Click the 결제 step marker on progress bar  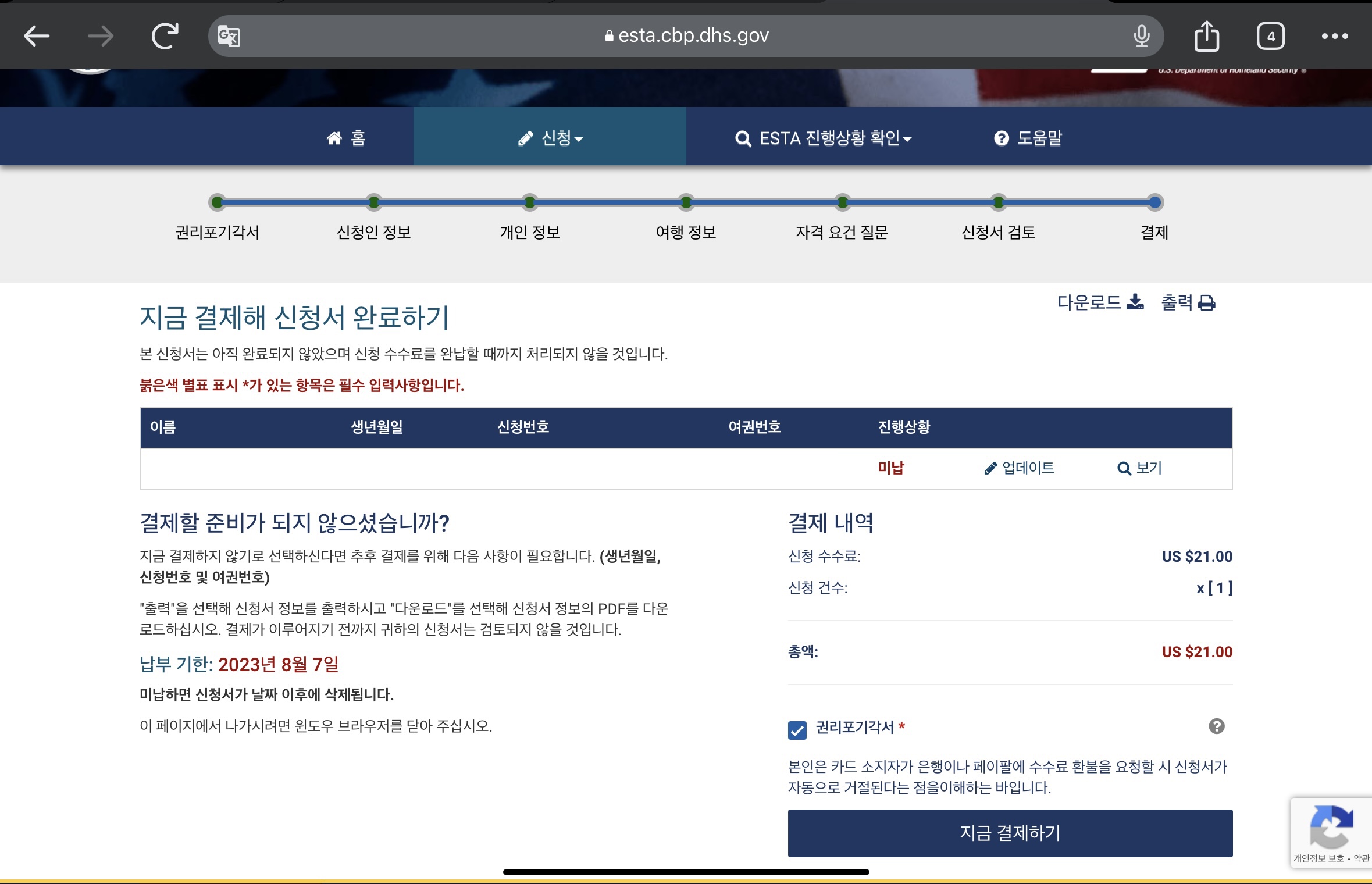(1154, 202)
